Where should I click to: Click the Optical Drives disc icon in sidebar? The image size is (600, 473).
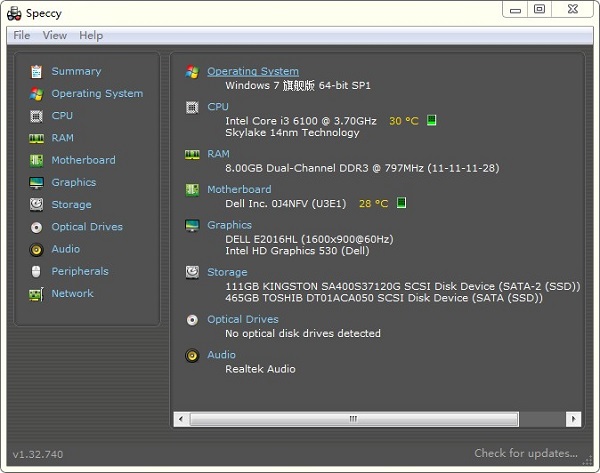pos(36,227)
